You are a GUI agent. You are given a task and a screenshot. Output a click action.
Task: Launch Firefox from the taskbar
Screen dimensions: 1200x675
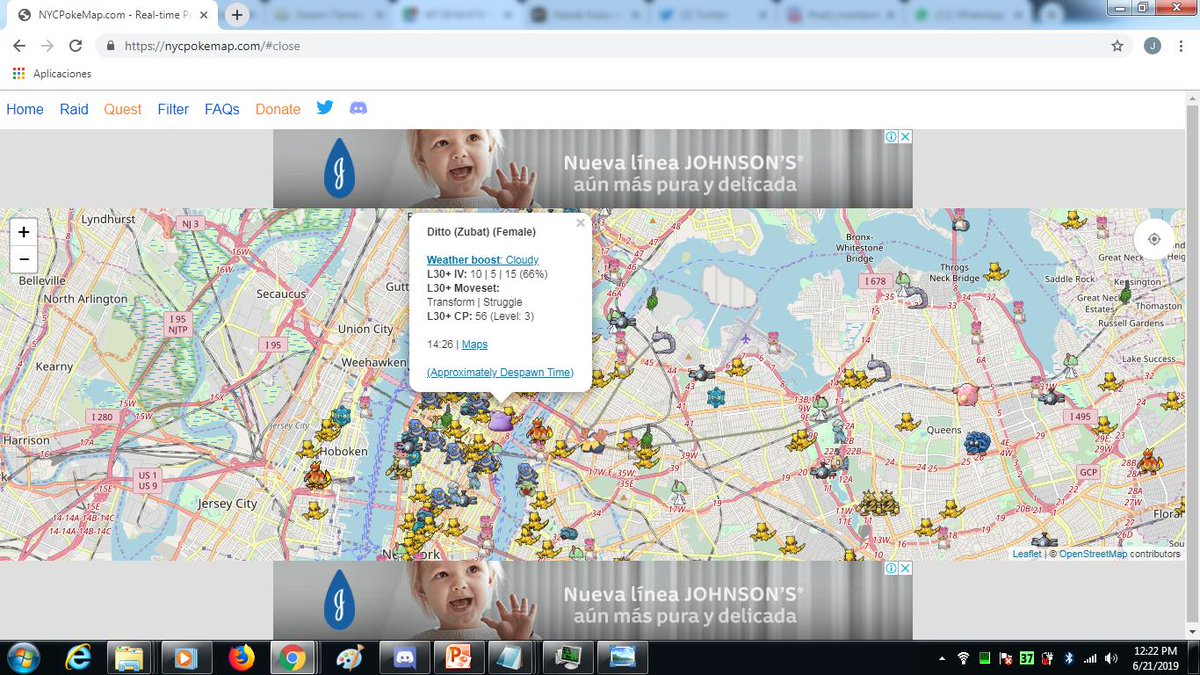tap(241, 657)
